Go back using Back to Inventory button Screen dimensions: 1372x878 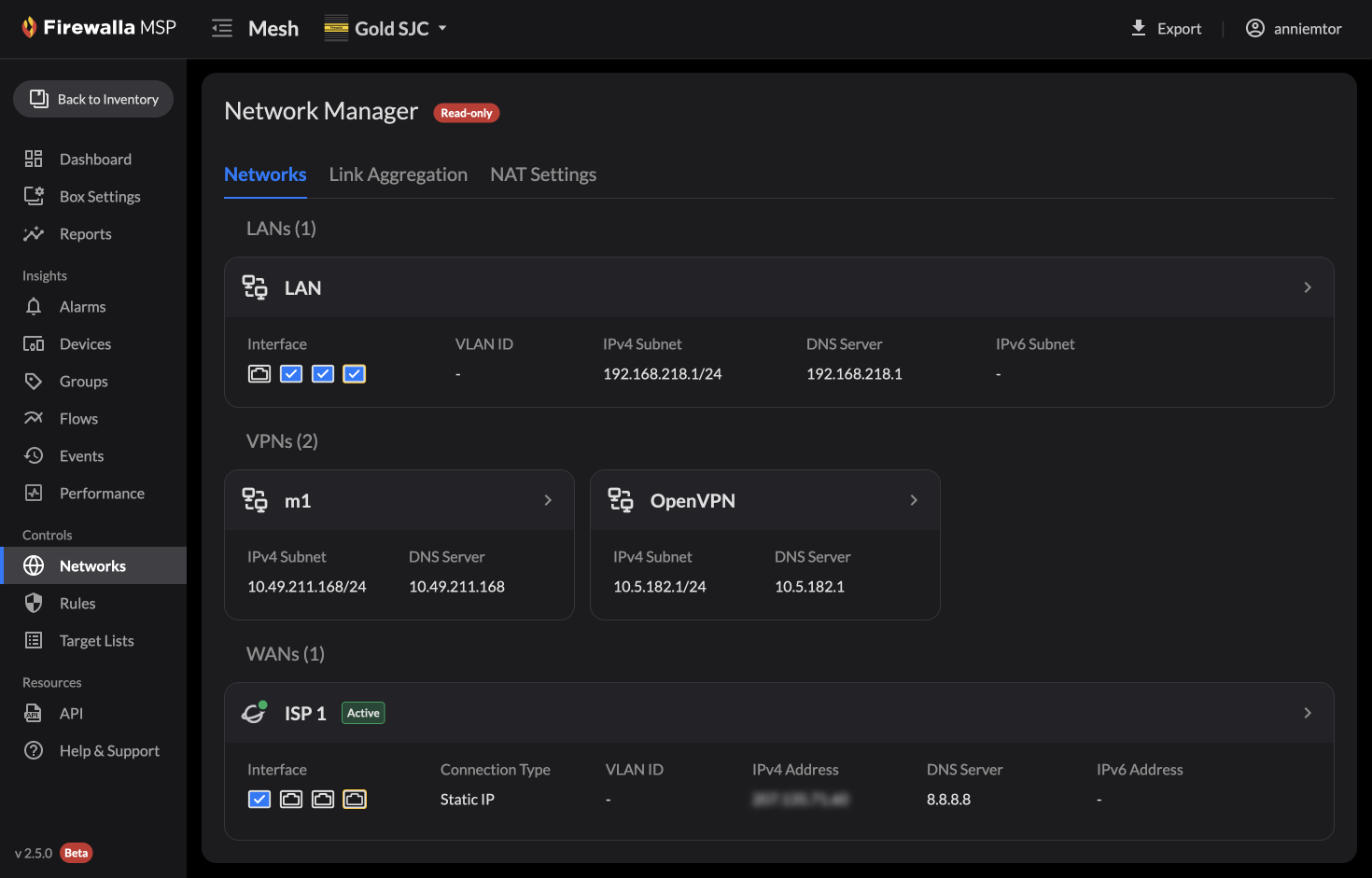click(x=93, y=99)
